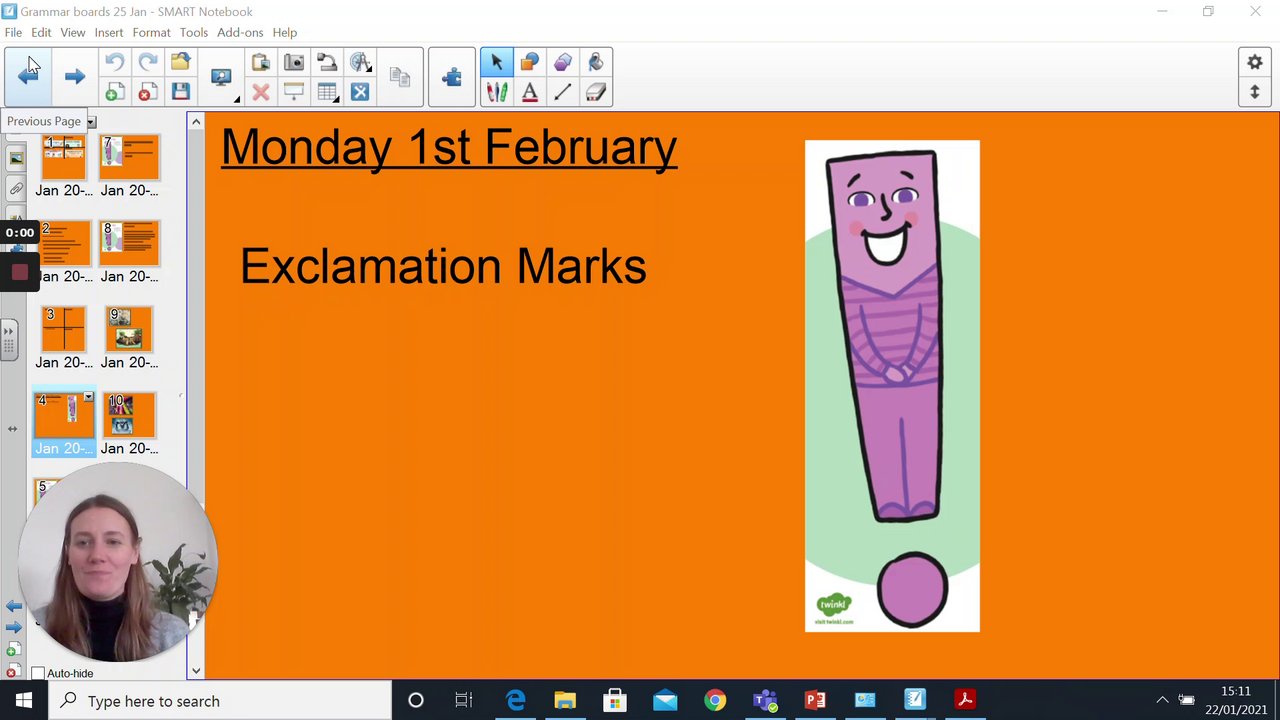Delete the current page from the top toolbar
This screenshot has width=1280, height=720.
(x=147, y=92)
